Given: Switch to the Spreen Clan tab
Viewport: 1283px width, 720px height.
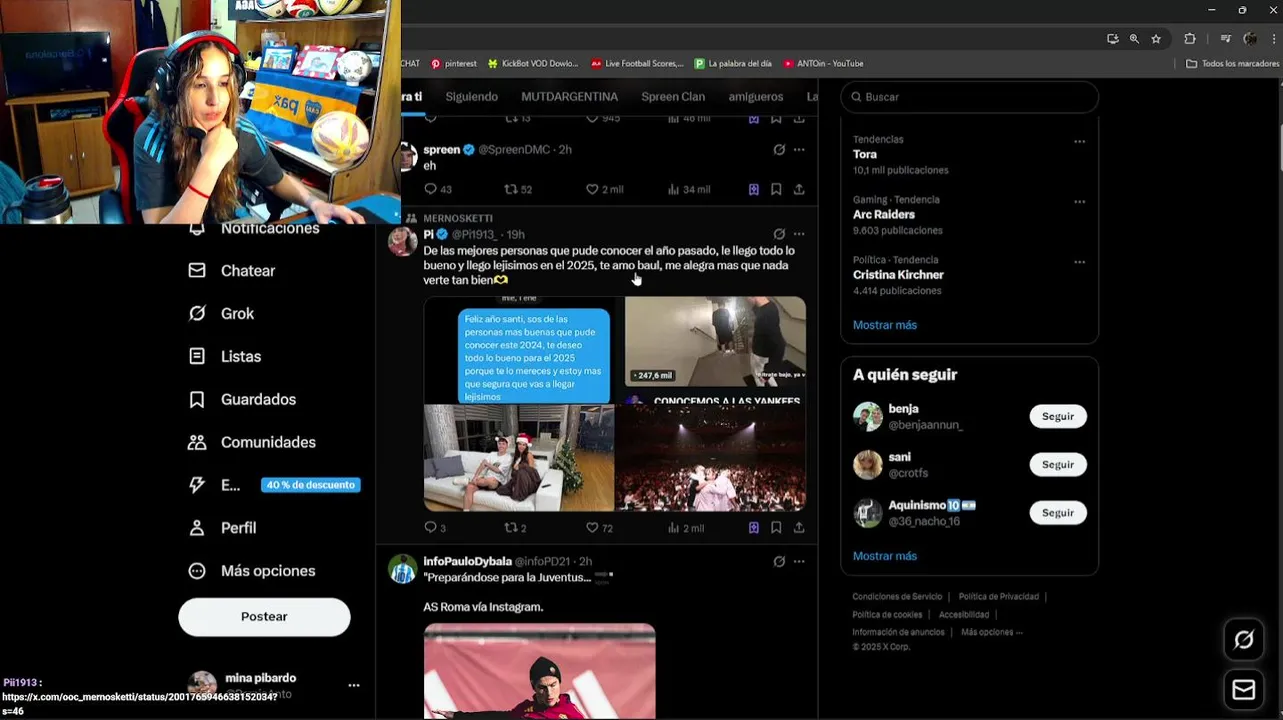Looking at the screenshot, I should tap(673, 97).
